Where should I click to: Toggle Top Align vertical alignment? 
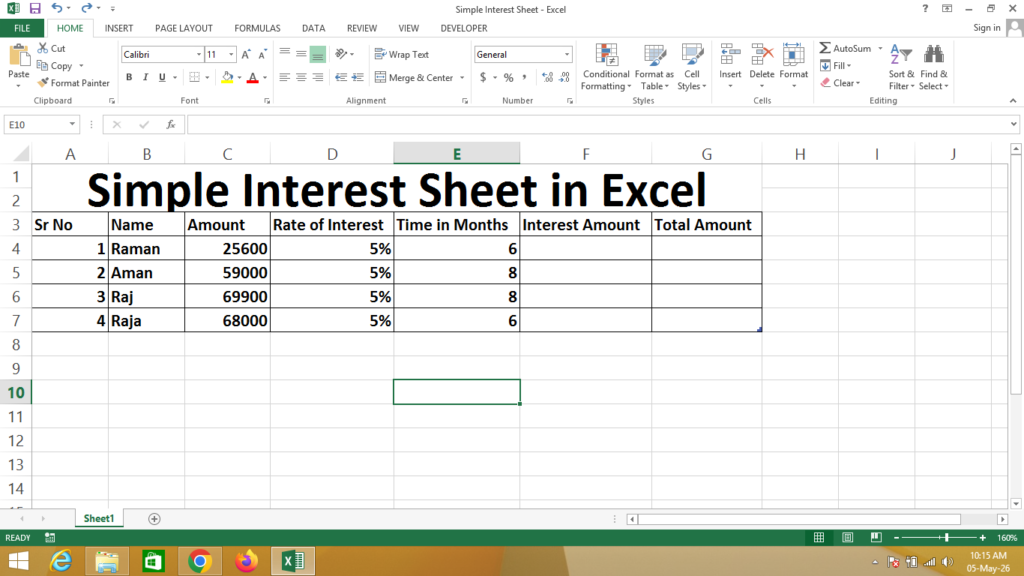pyautogui.click(x=285, y=54)
